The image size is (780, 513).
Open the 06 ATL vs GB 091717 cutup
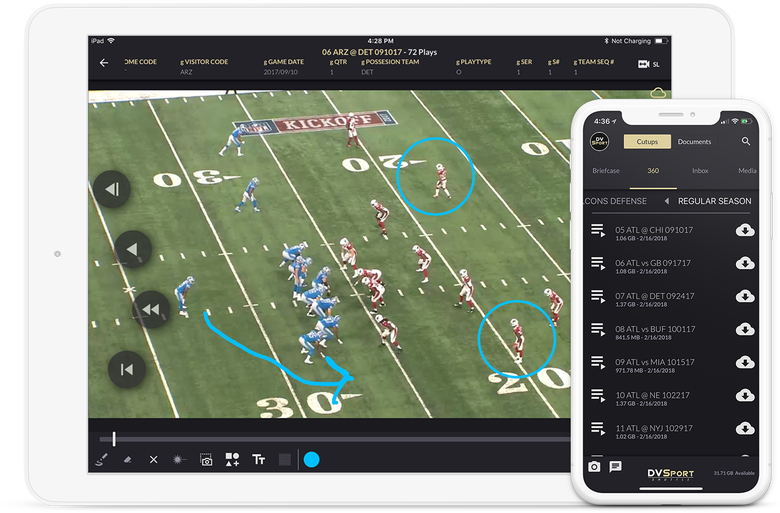(x=655, y=263)
